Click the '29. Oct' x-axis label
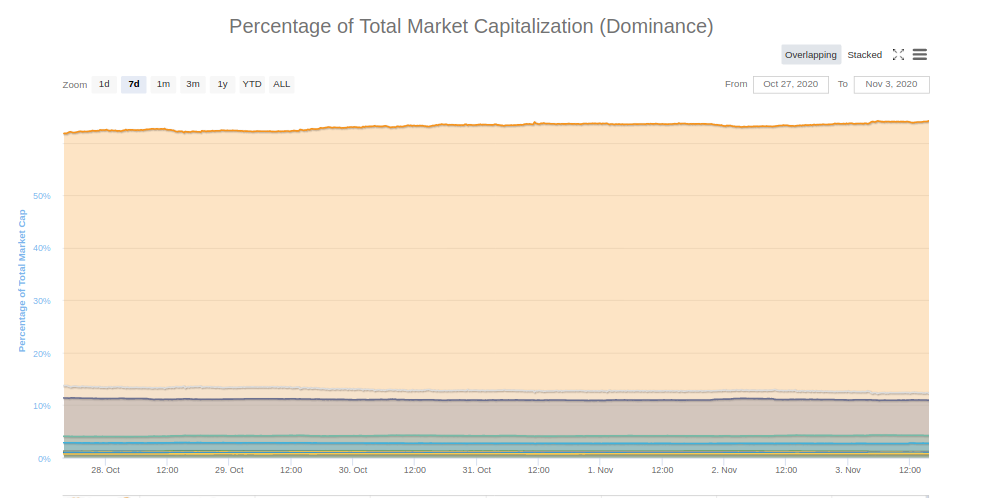Image resolution: width=981 pixels, height=498 pixels. (x=229, y=470)
